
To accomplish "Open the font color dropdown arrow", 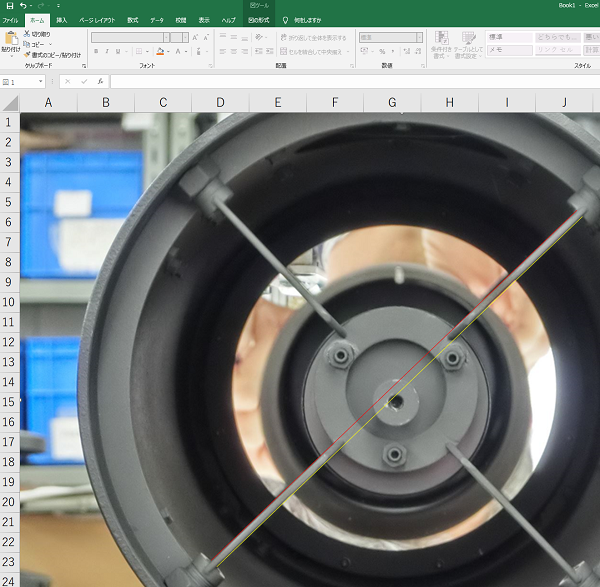I will (x=186, y=51).
